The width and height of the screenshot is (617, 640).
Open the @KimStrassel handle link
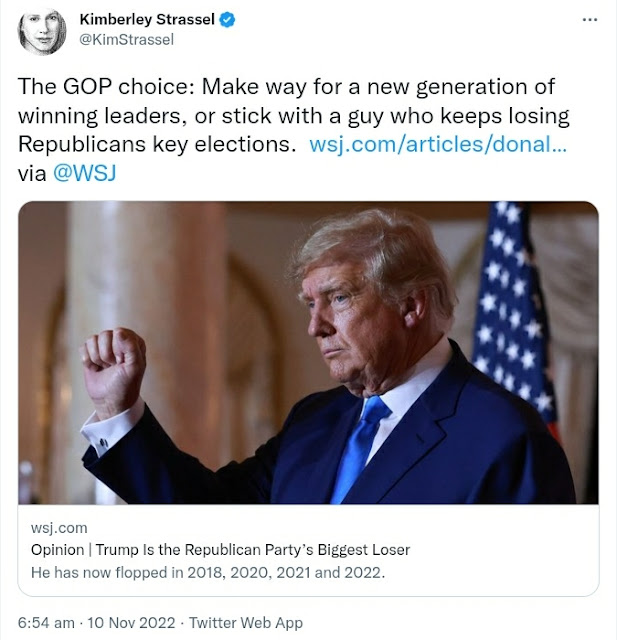pos(127,40)
